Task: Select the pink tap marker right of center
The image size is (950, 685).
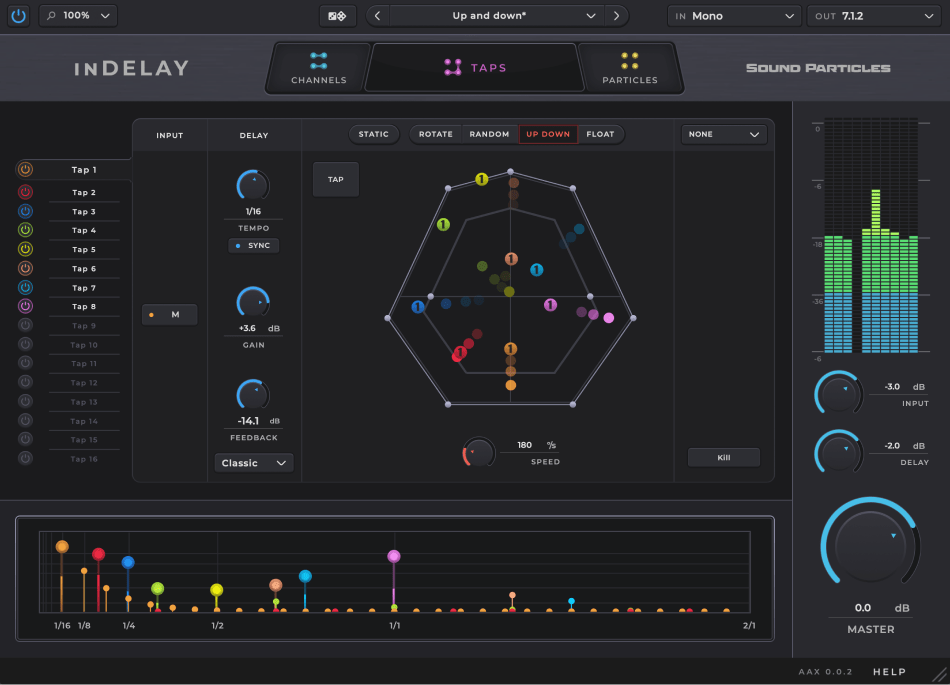Action: tap(550, 305)
